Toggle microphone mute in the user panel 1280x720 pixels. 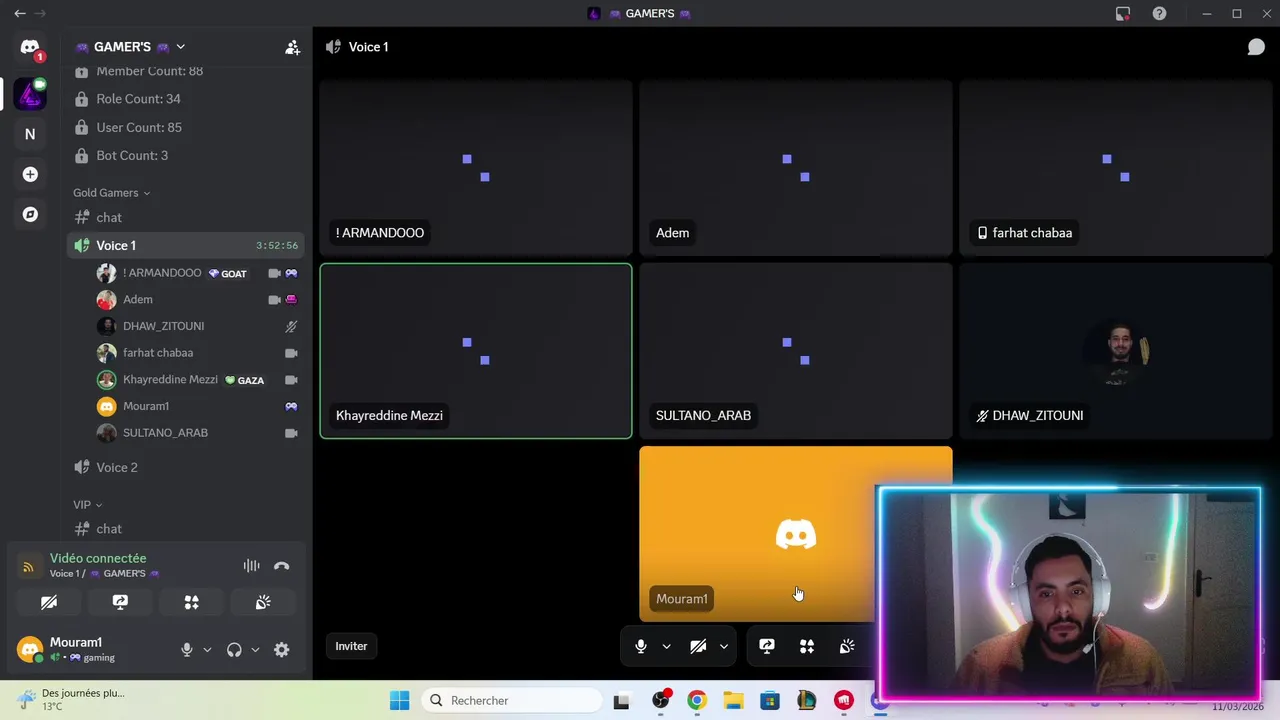[186, 649]
